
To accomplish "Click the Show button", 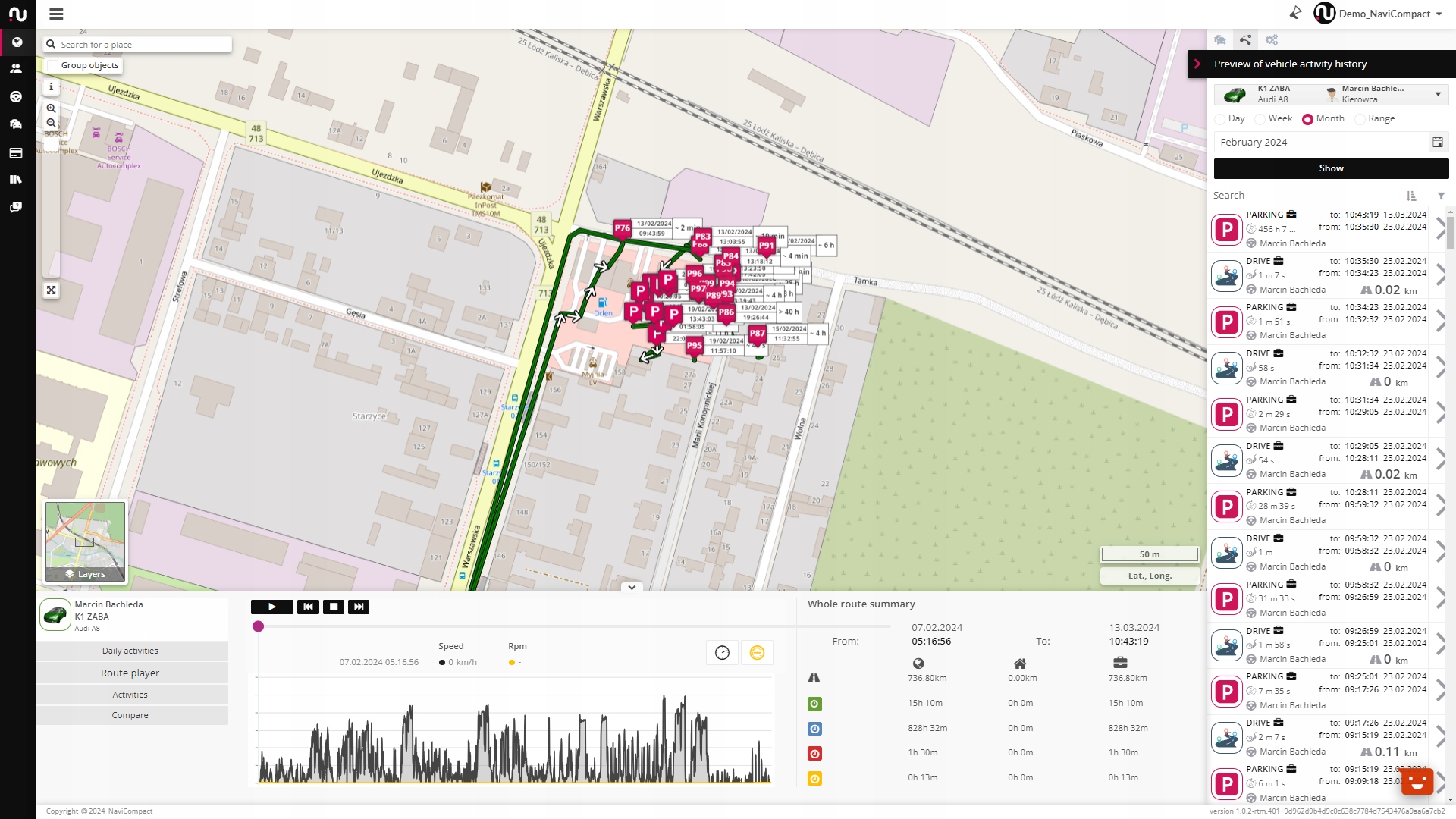I will 1331,168.
